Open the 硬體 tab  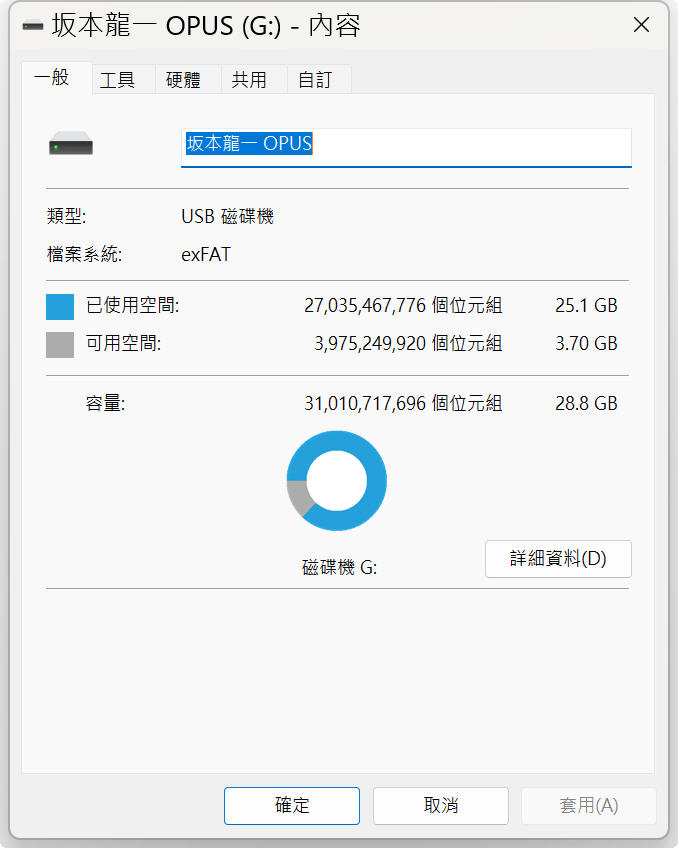point(183,80)
